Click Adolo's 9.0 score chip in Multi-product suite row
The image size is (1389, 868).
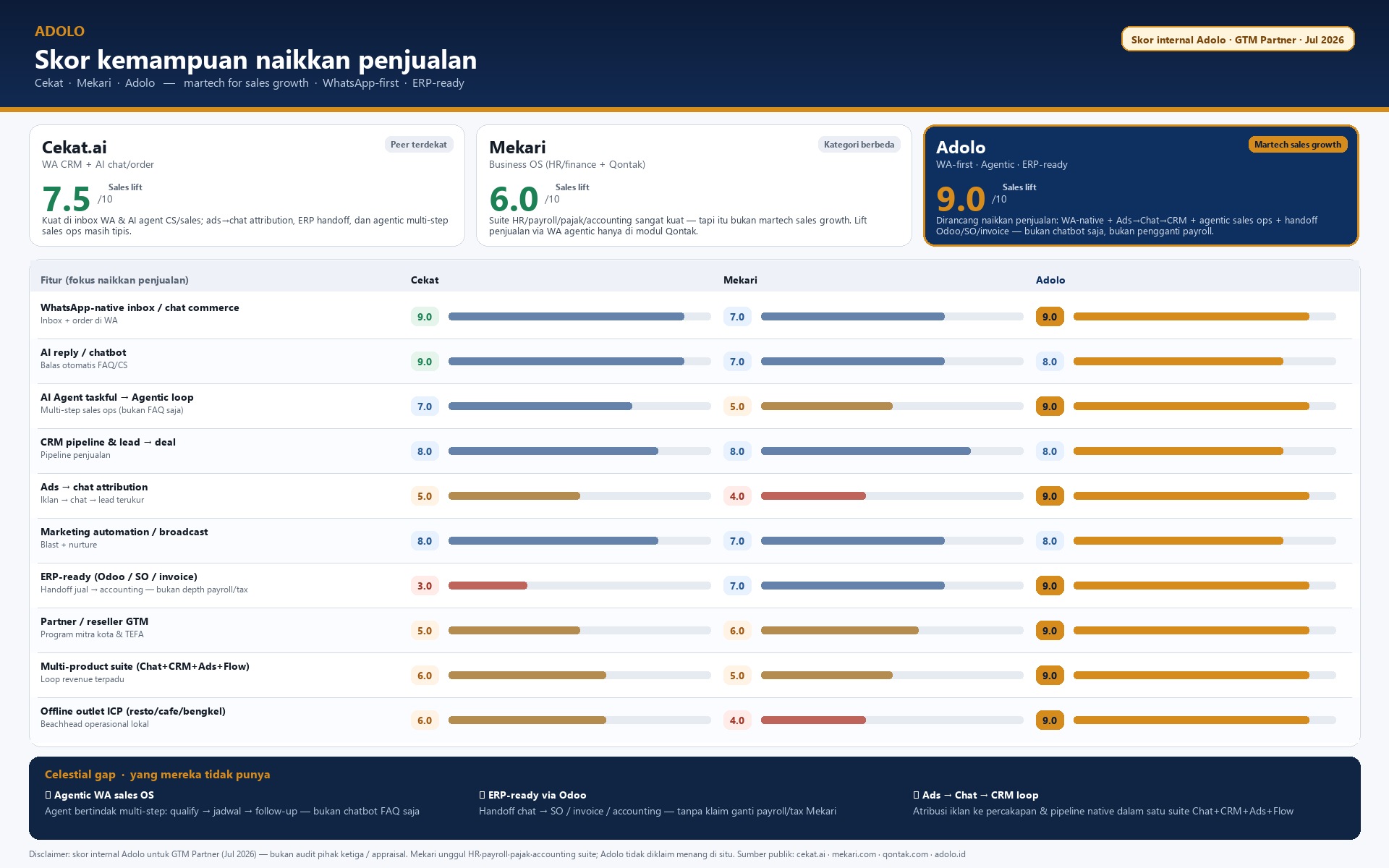[1050, 676]
